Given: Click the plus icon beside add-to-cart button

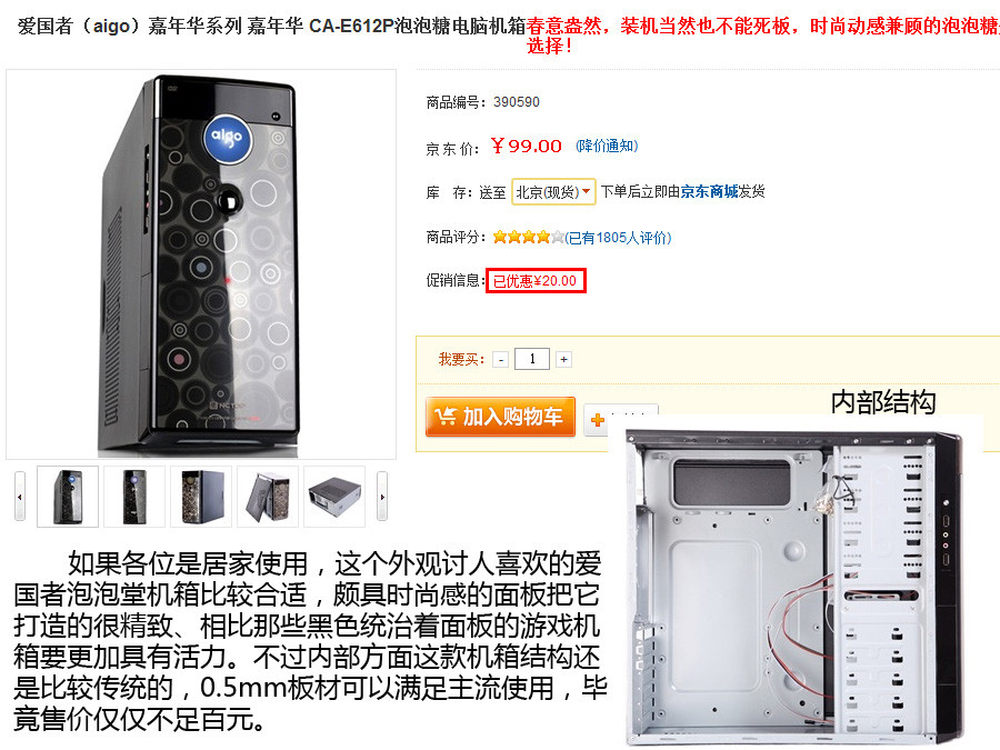Looking at the screenshot, I should [x=598, y=420].
